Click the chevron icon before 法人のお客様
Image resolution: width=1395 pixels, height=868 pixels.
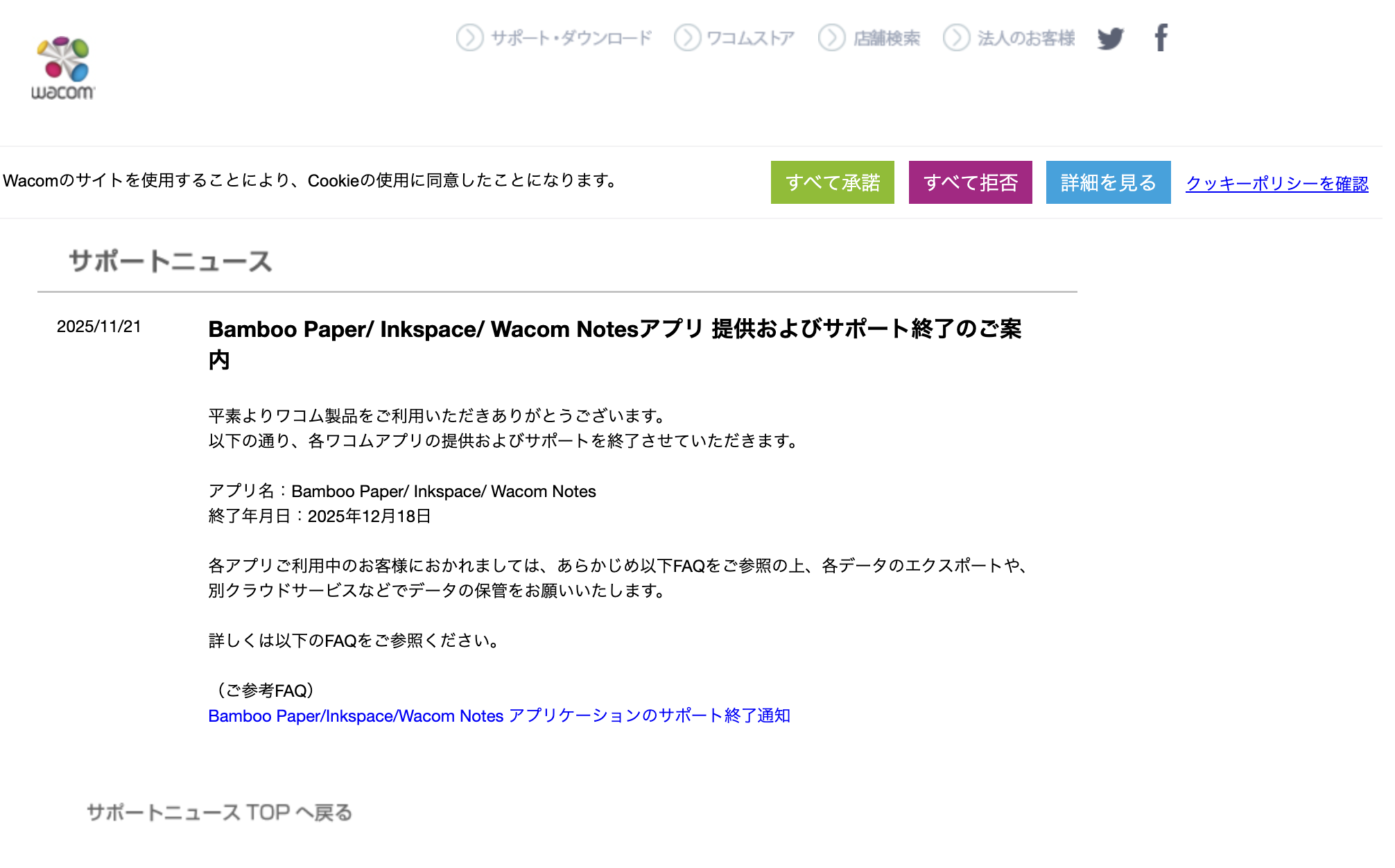pyautogui.click(x=957, y=39)
